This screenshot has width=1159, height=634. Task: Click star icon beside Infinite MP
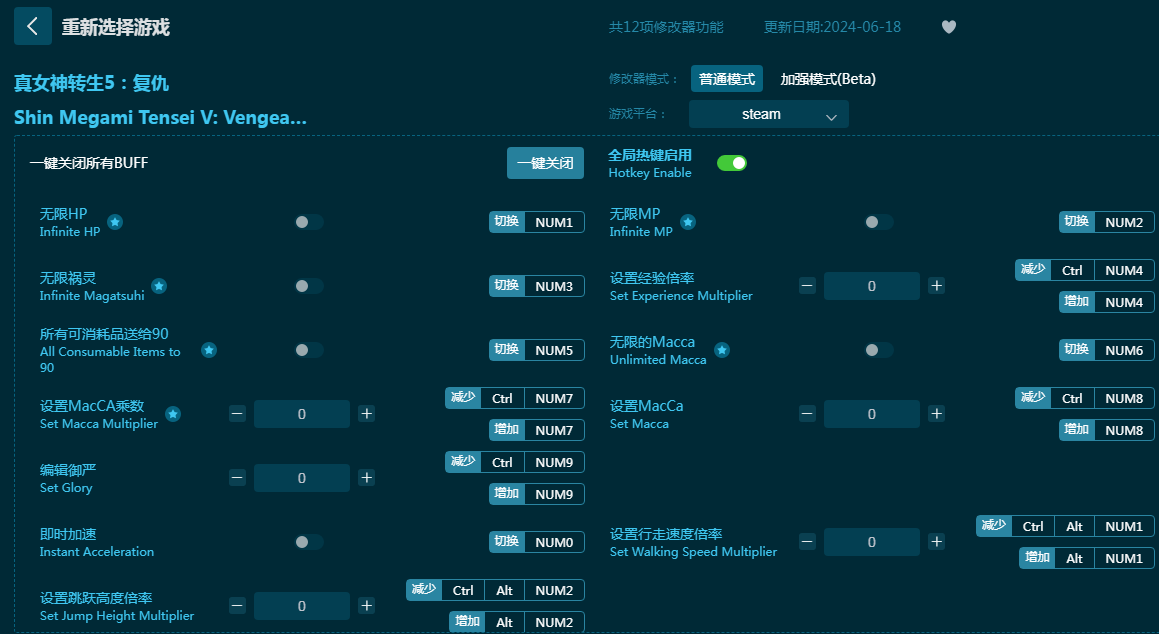(x=688, y=222)
